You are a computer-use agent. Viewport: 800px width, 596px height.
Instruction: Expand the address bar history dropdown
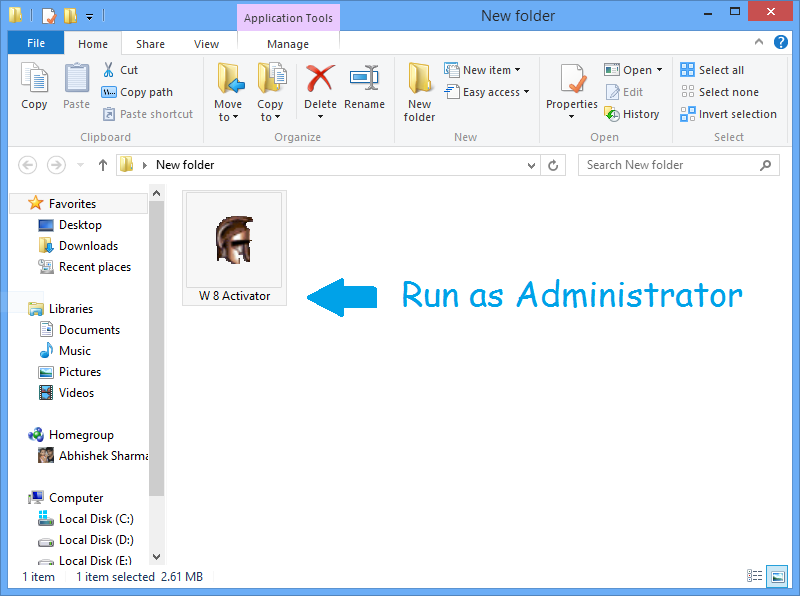click(x=531, y=165)
